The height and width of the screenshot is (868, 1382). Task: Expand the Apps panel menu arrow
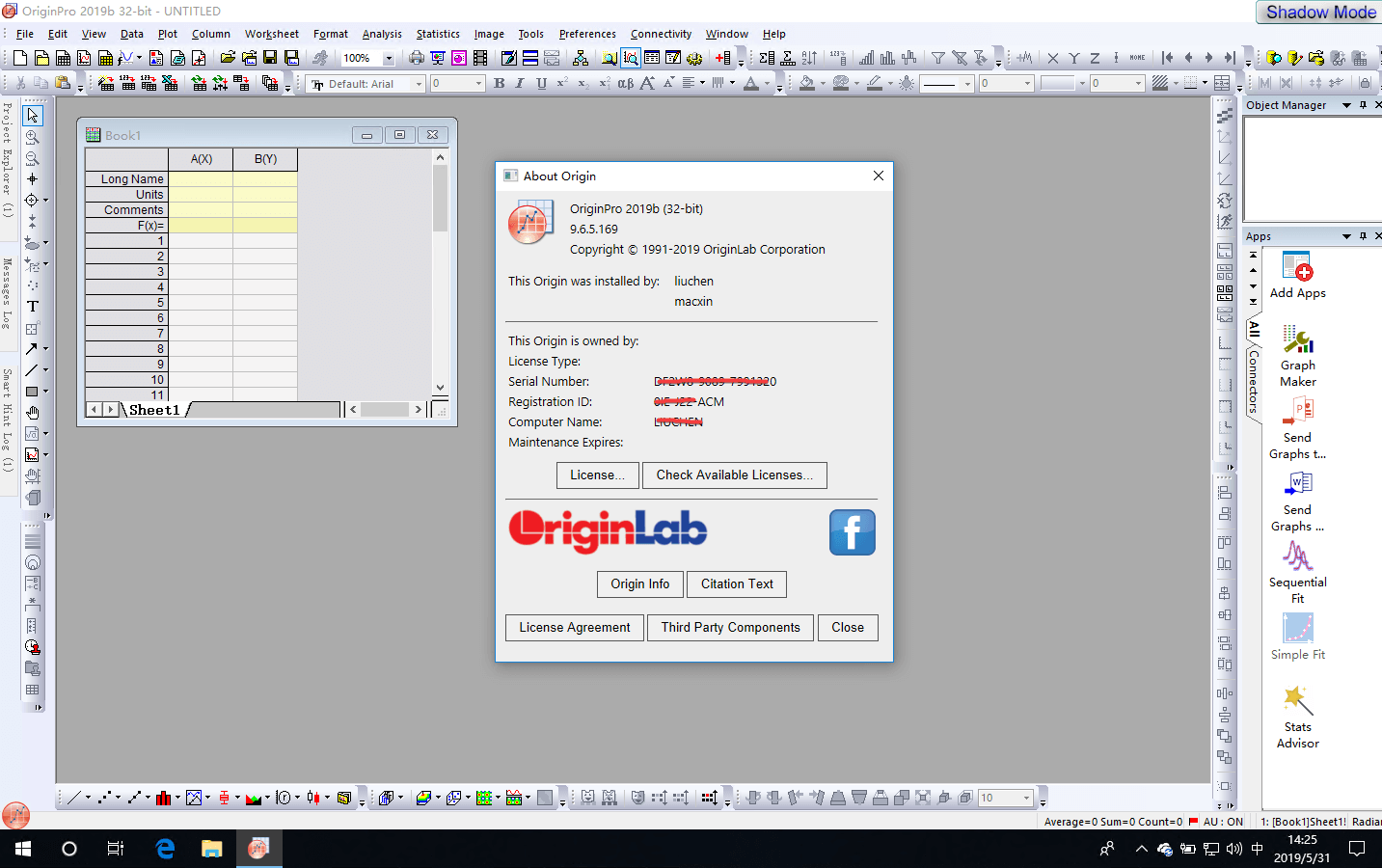point(1346,236)
